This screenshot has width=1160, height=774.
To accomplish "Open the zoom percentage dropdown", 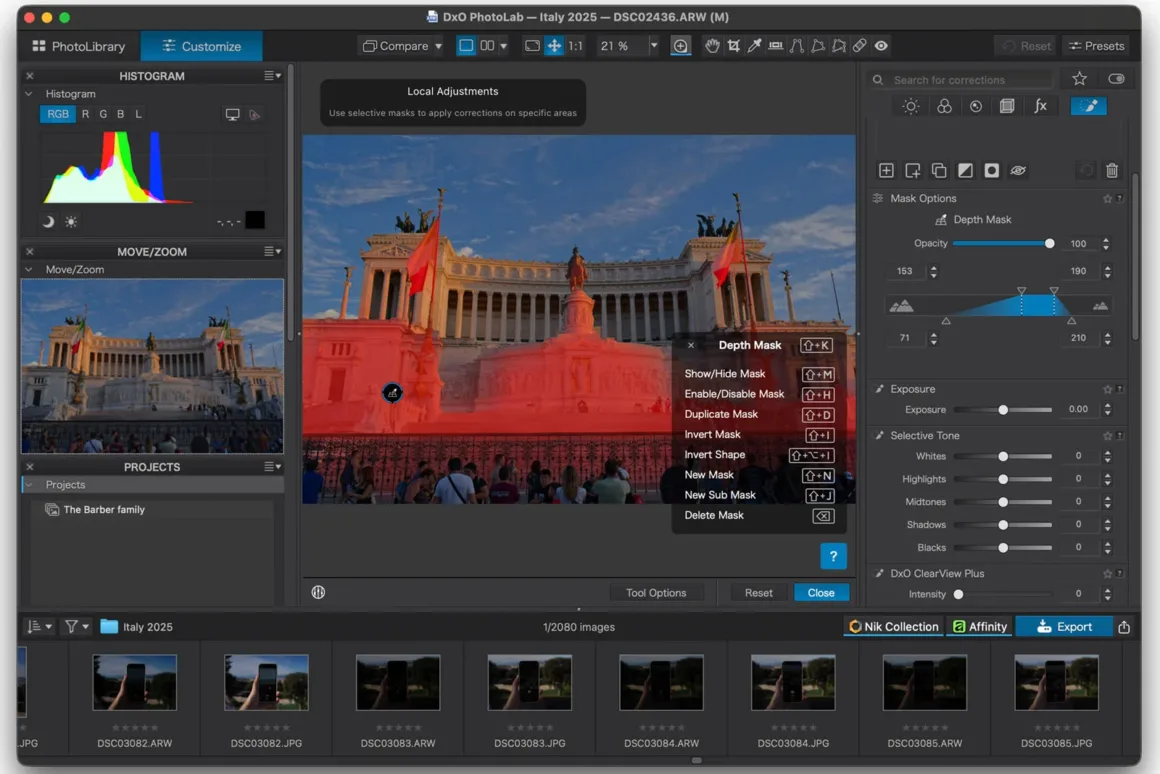I will coord(653,46).
